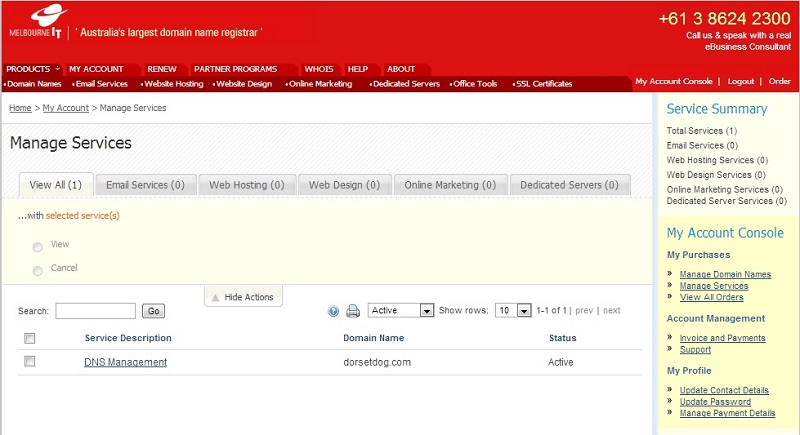800x435 pixels.
Task: Click the Go search button
Action: [x=154, y=311]
